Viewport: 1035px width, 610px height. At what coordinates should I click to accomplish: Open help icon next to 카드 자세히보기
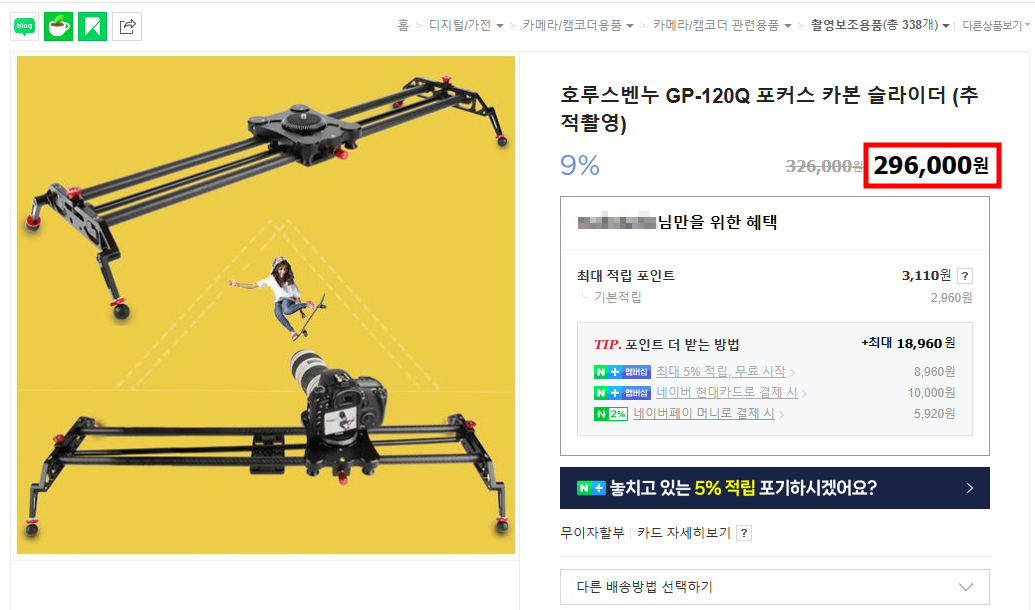[x=744, y=533]
